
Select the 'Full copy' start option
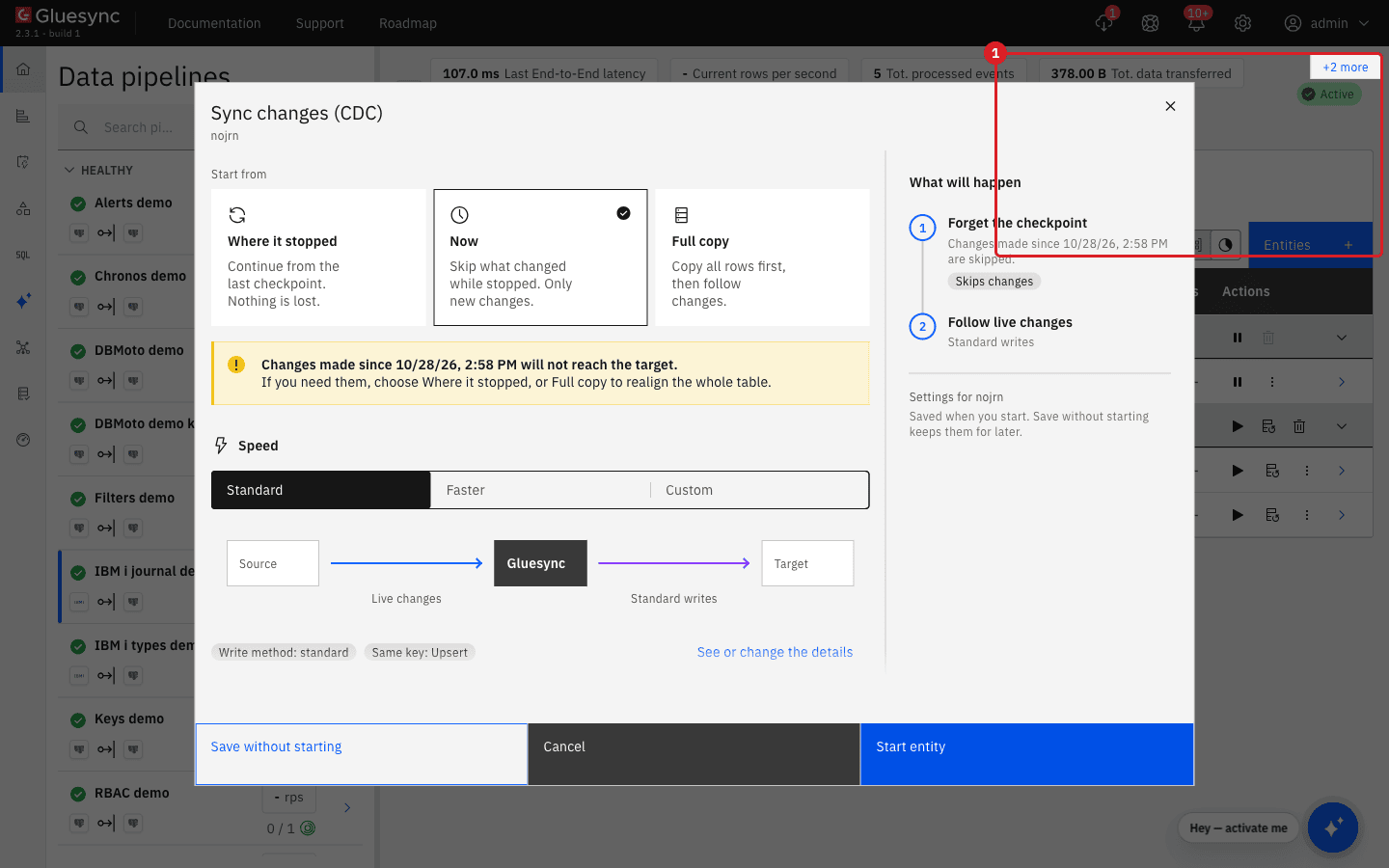click(x=762, y=258)
